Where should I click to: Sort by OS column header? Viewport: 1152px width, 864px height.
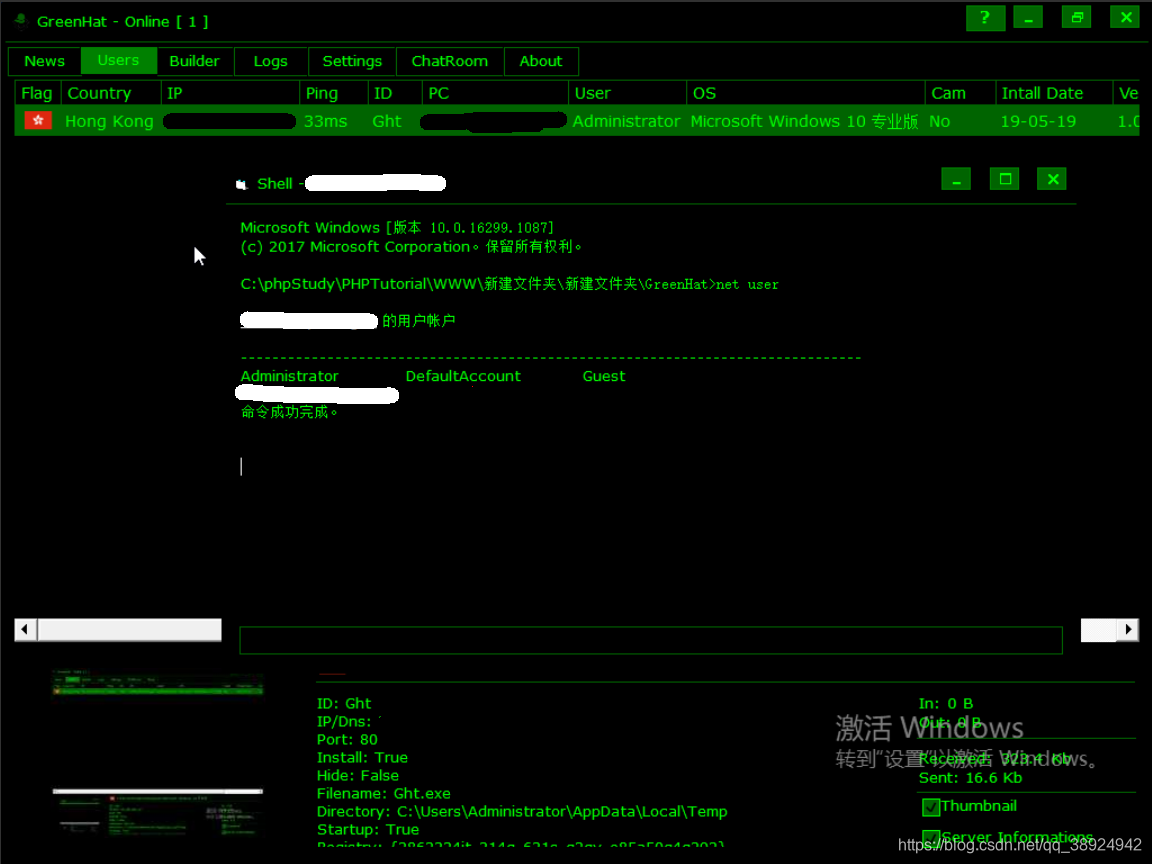tap(806, 93)
